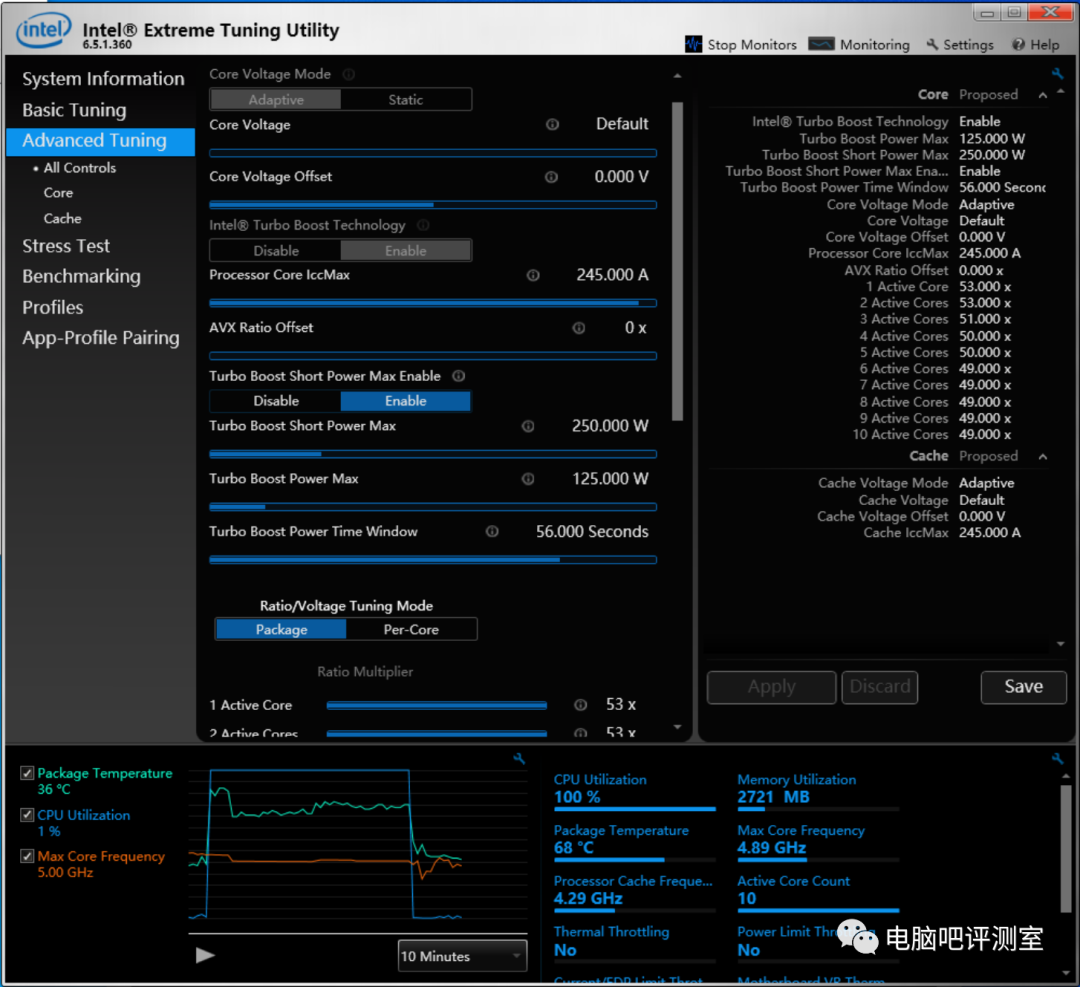The height and width of the screenshot is (987, 1080).
Task: Click the 250.000 W short power value
Action: pos(610,426)
